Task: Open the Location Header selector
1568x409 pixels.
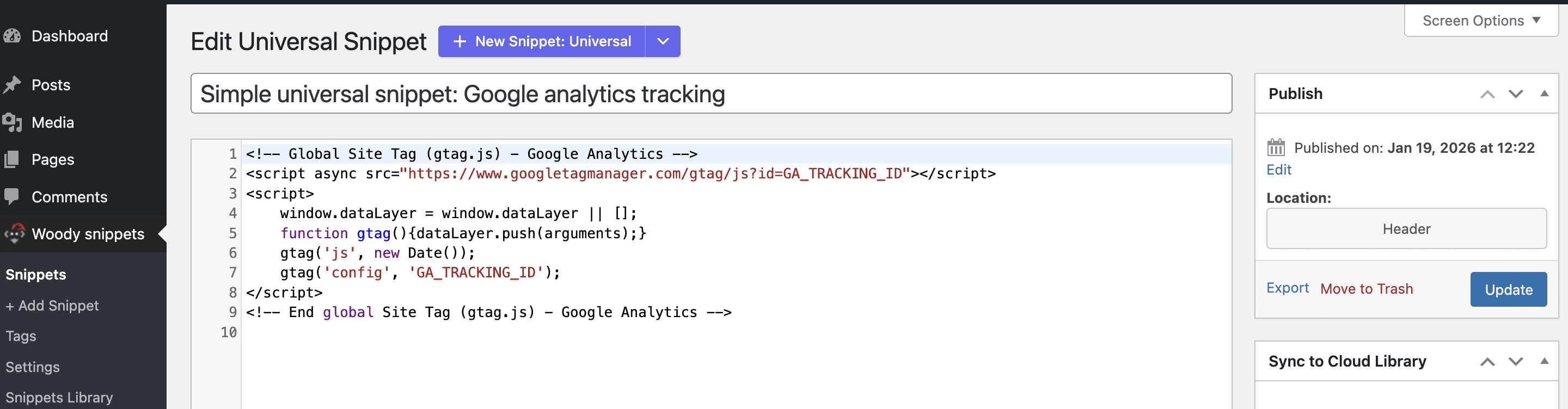Action: (1406, 229)
